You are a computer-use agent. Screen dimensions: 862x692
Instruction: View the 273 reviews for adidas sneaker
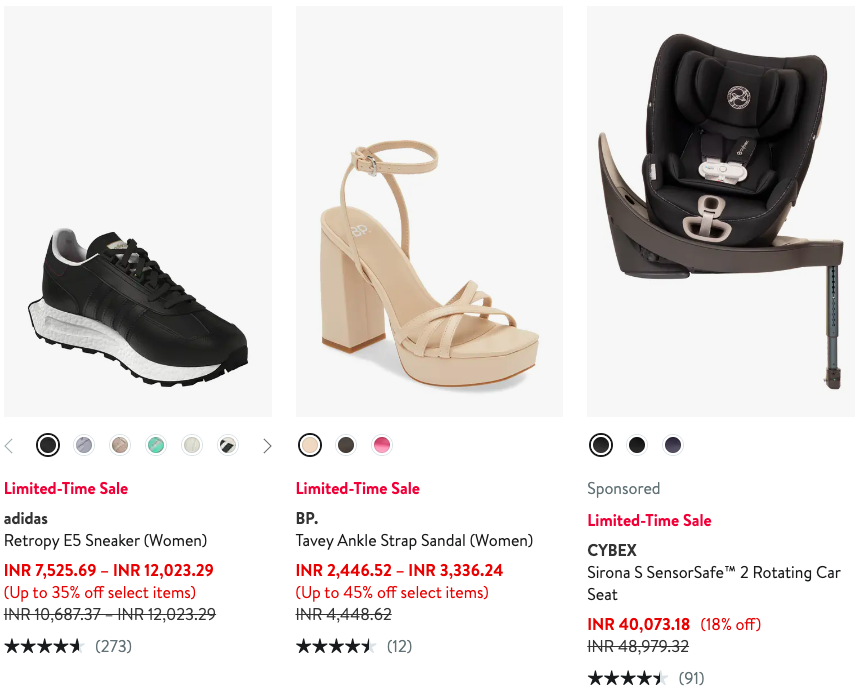(x=113, y=646)
